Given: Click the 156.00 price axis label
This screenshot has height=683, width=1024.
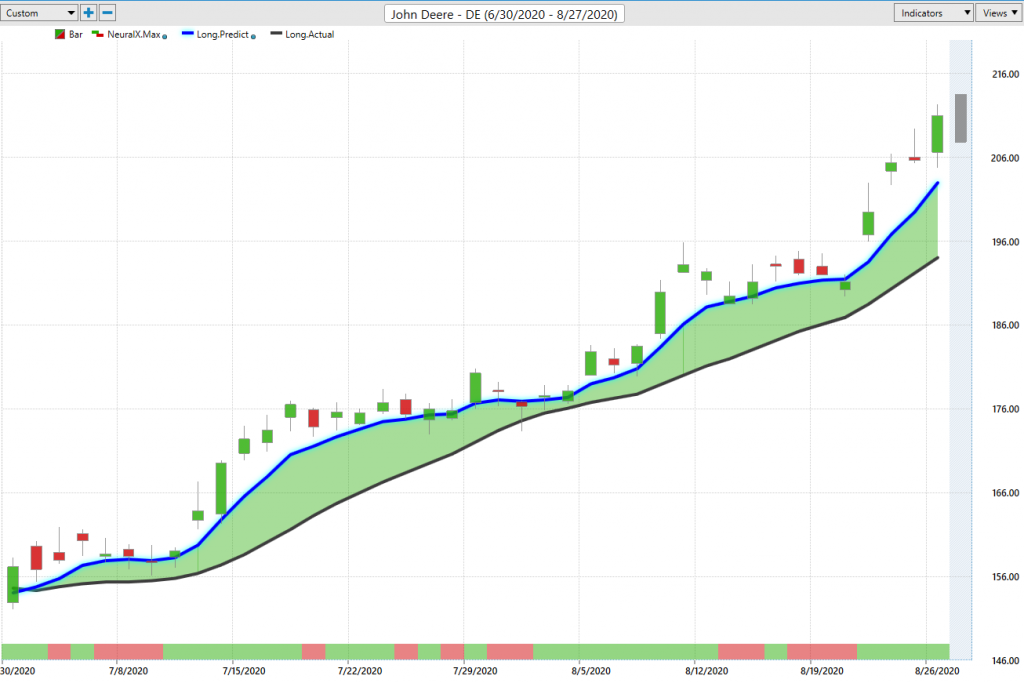Looking at the screenshot, I should (x=1005, y=577).
